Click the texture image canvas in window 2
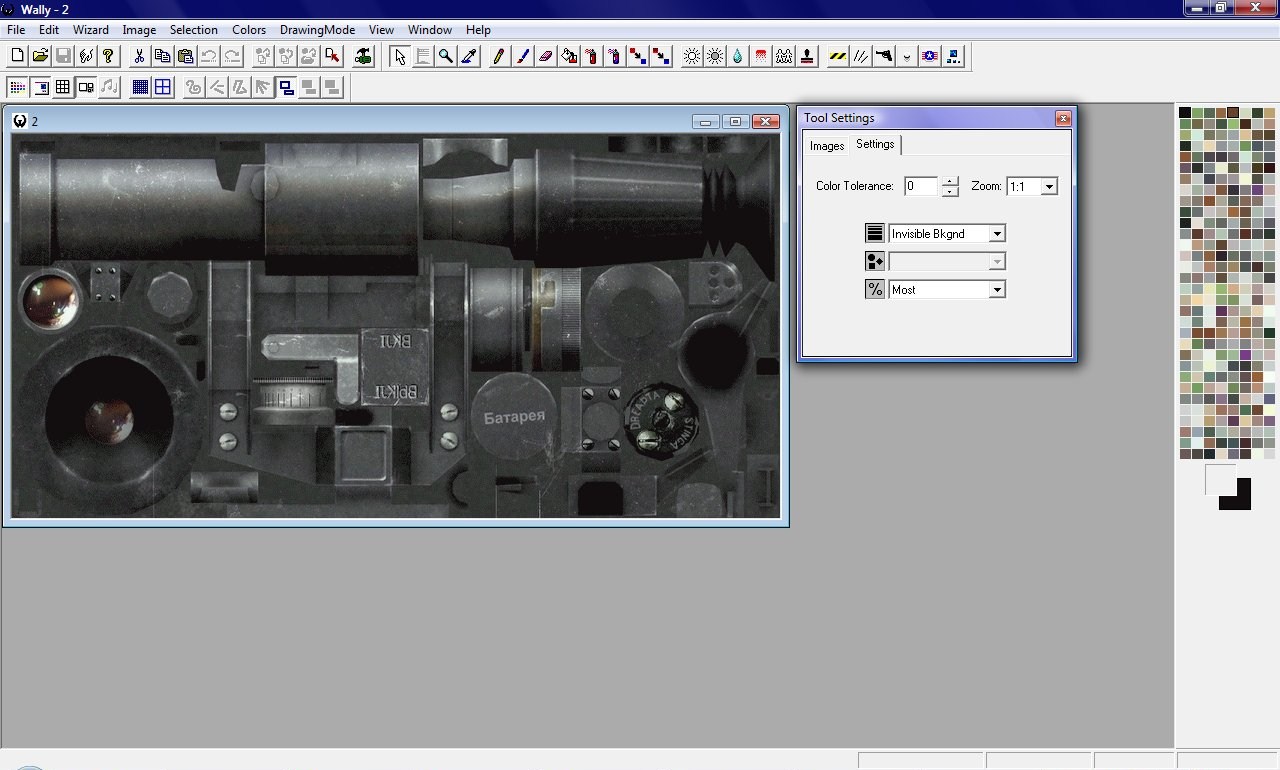1280x770 pixels. pos(395,326)
